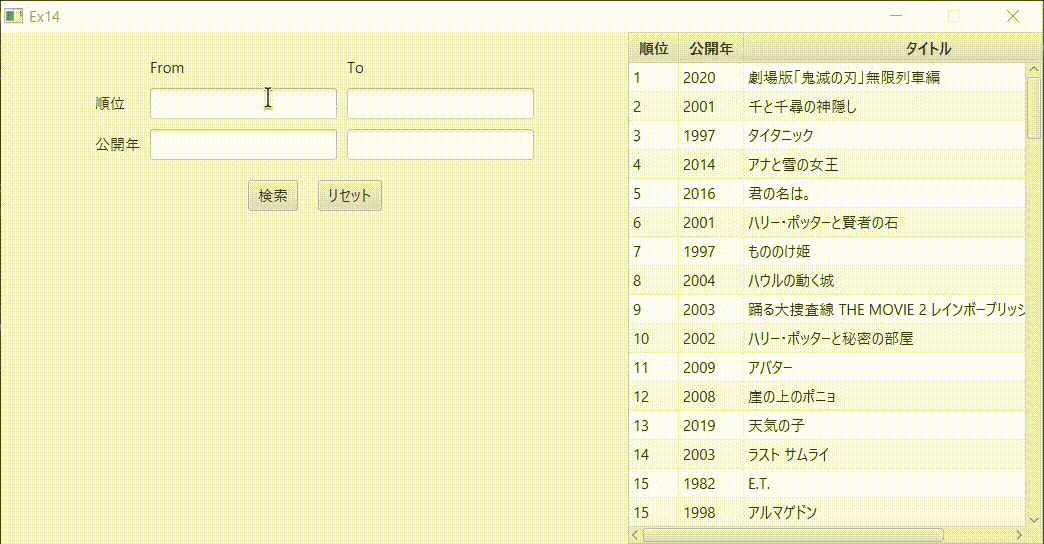Click the vertical scrollbar down arrow
Viewport: 1044px width, 544px height.
coord(1034,521)
